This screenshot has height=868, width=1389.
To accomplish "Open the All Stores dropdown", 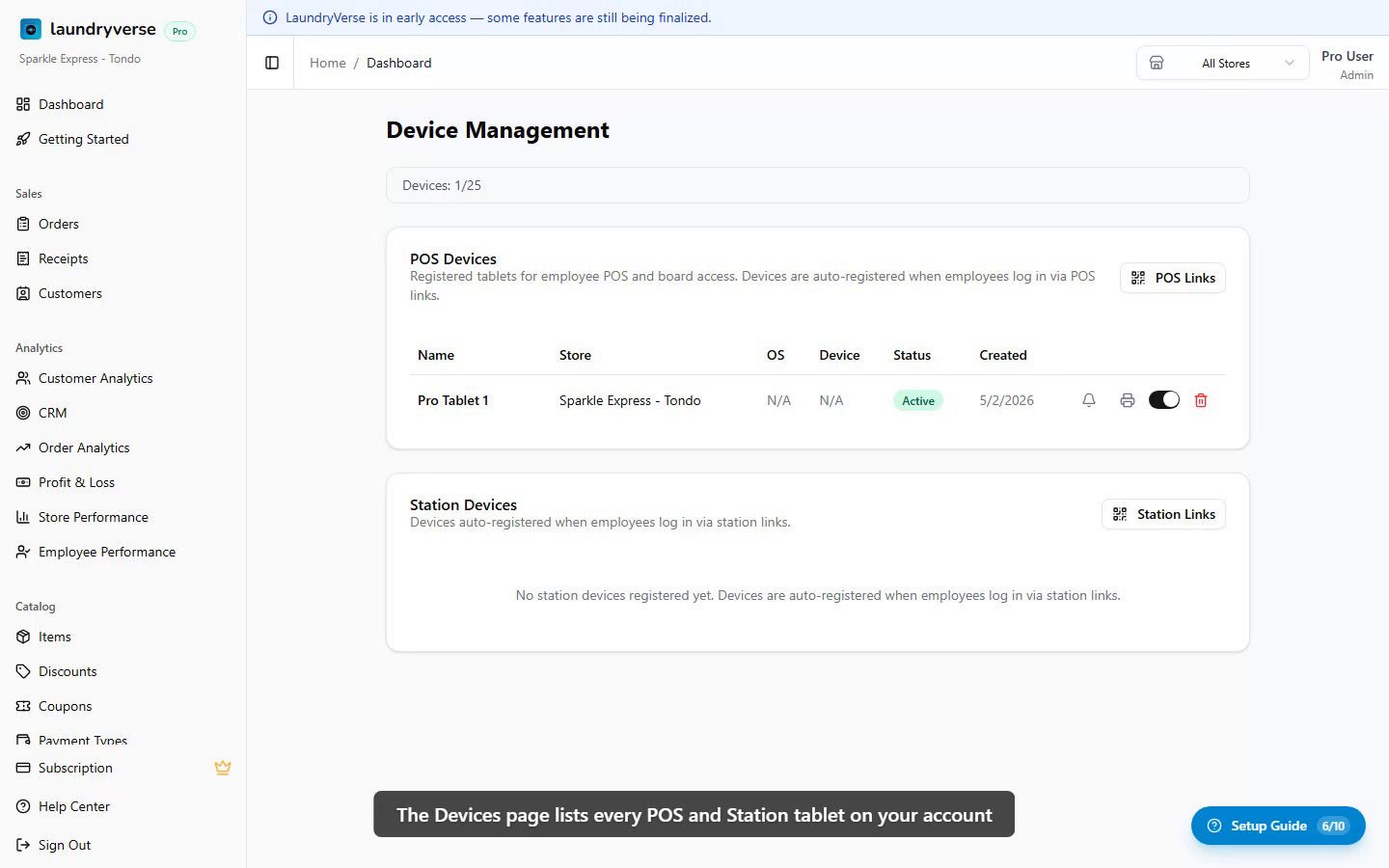I will point(1222,63).
